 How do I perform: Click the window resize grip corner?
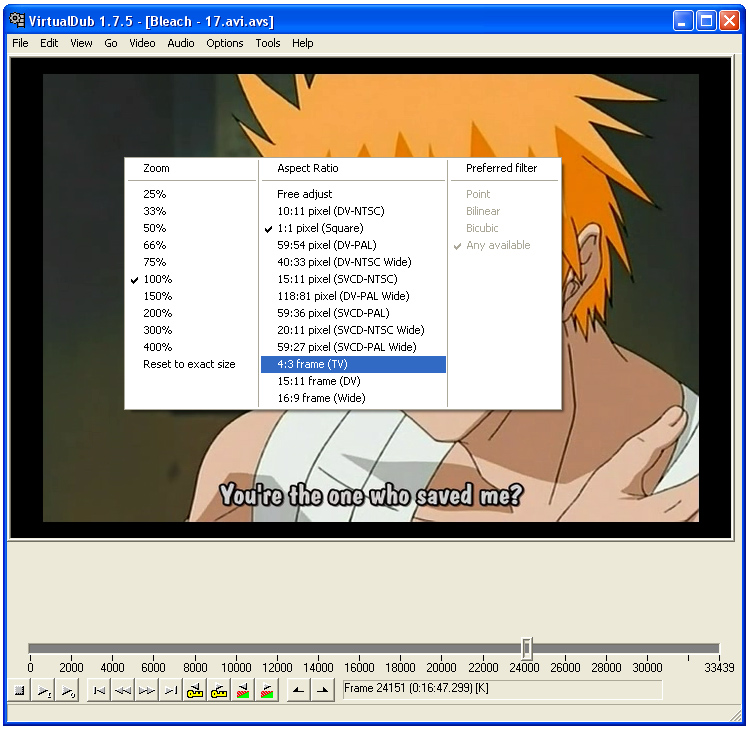(736, 716)
